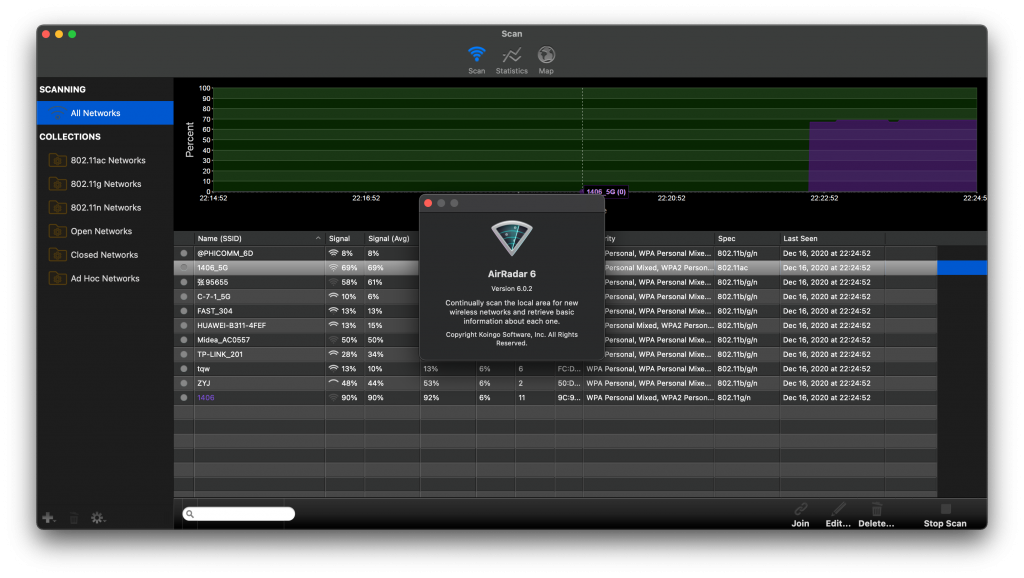Select the ZYJ network name
Viewport: 1024px width, 578px height.
tap(204, 383)
